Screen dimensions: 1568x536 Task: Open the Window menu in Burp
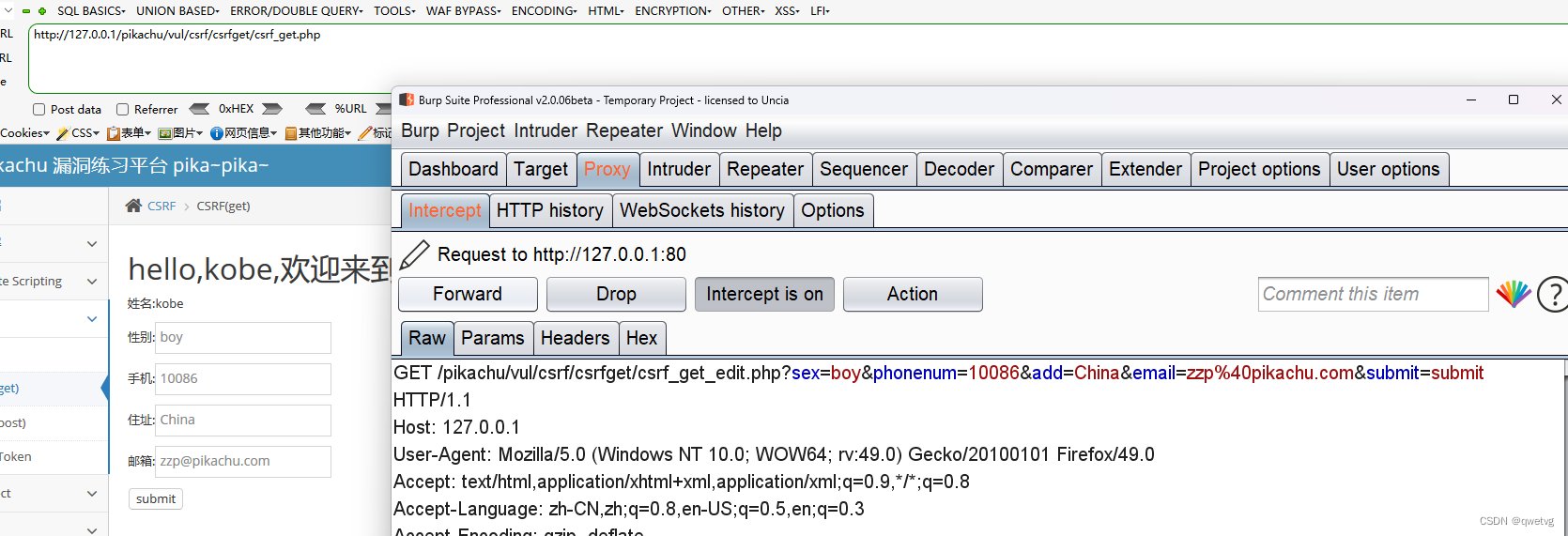point(704,130)
